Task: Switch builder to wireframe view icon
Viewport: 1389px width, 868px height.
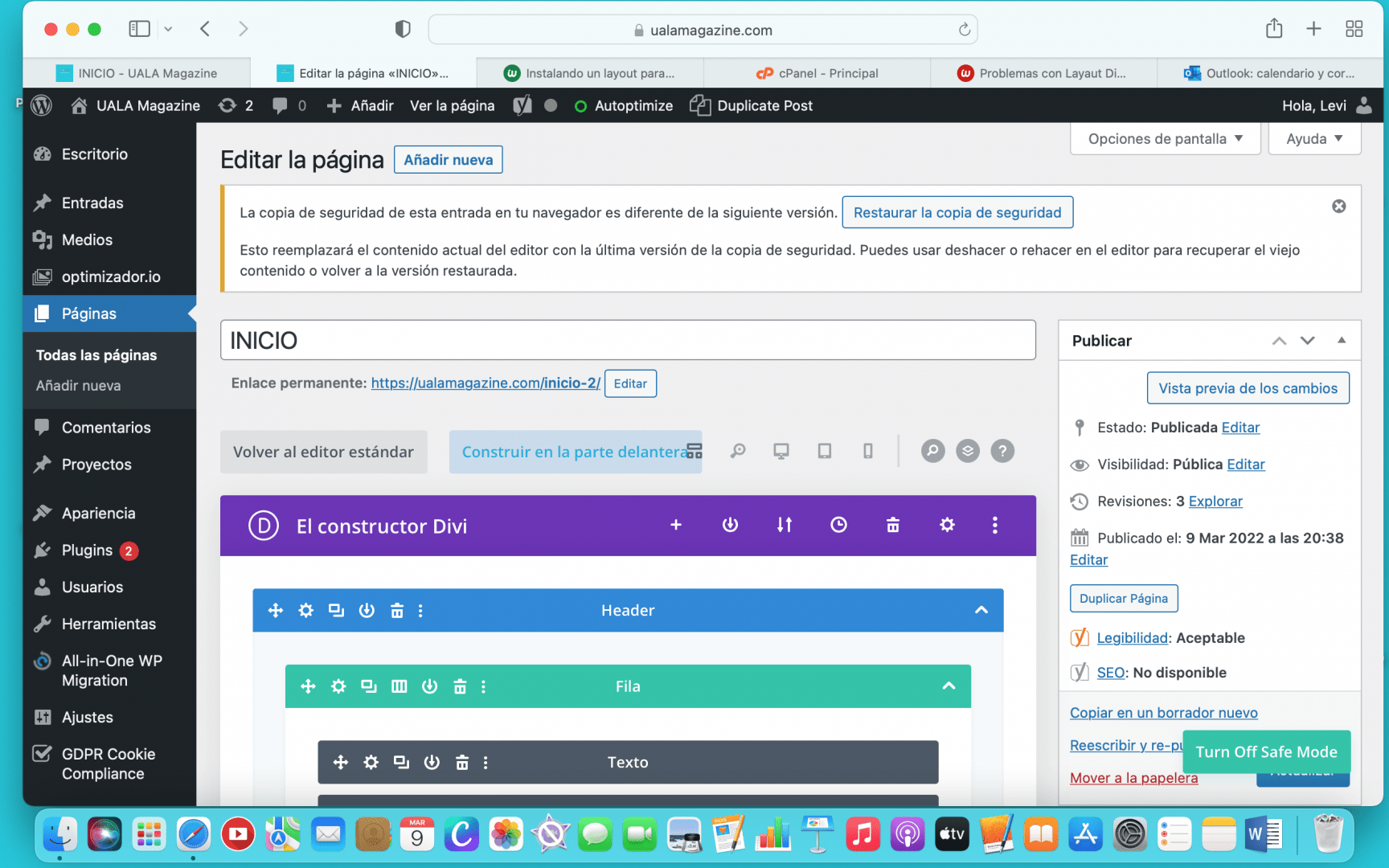Action: click(694, 451)
